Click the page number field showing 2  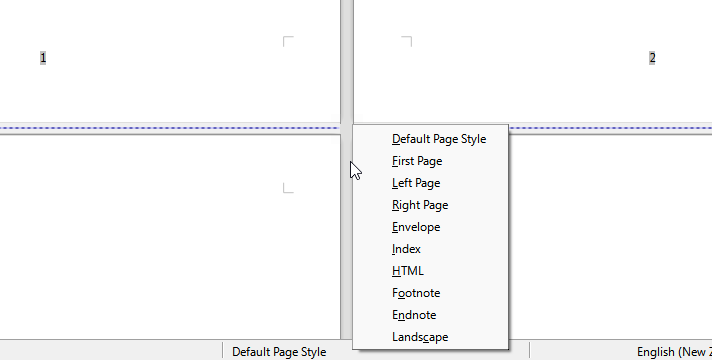click(652, 58)
